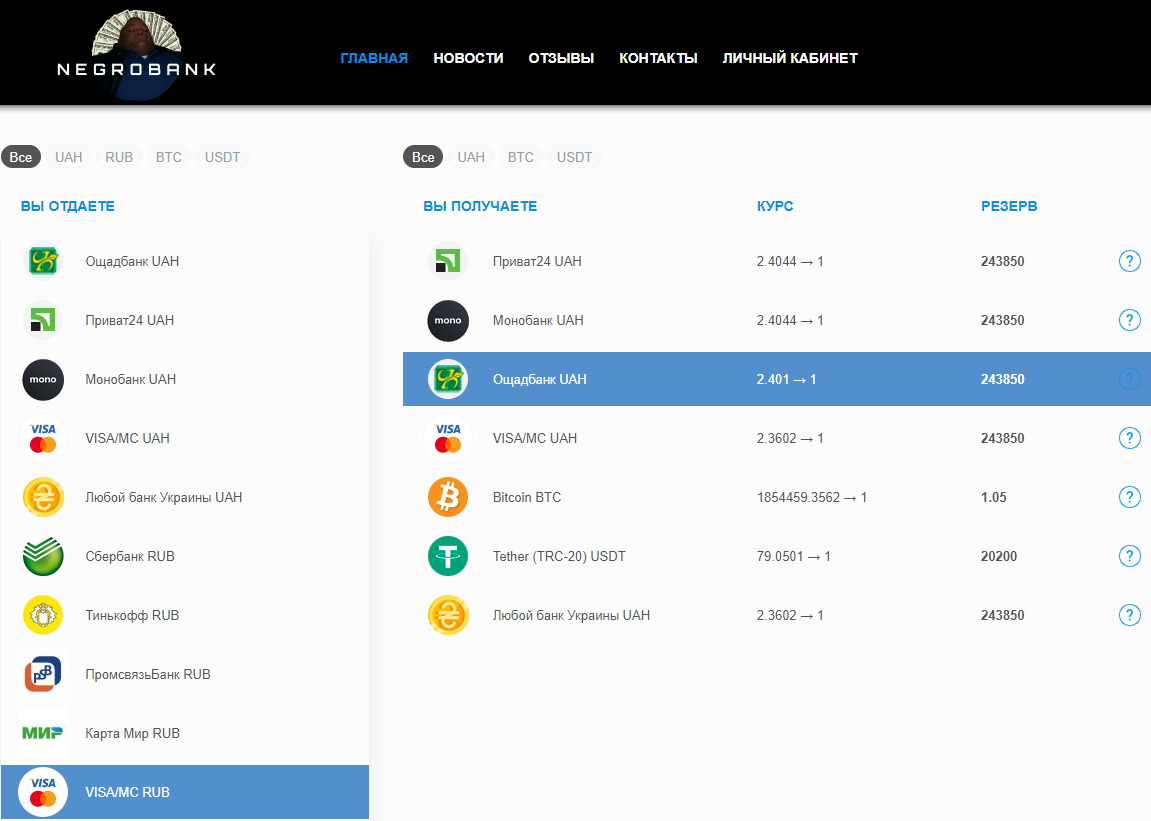
Task: Click the Tether green logo
Action: pyautogui.click(x=448, y=557)
